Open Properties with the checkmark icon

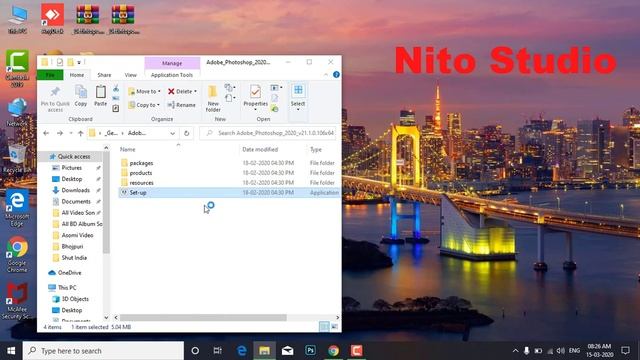tap(256, 92)
